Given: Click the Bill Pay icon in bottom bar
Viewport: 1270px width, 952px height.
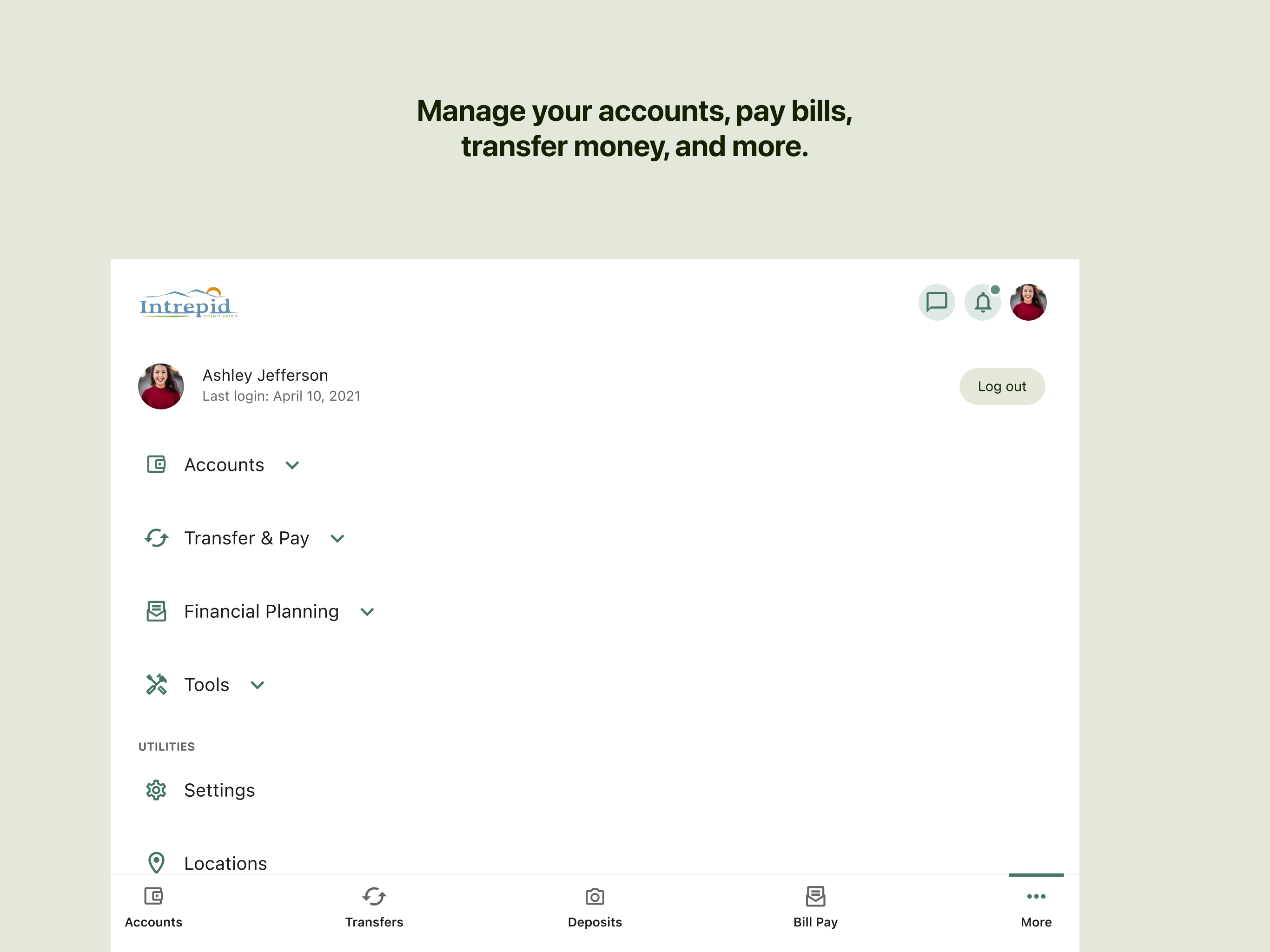Looking at the screenshot, I should (815, 896).
